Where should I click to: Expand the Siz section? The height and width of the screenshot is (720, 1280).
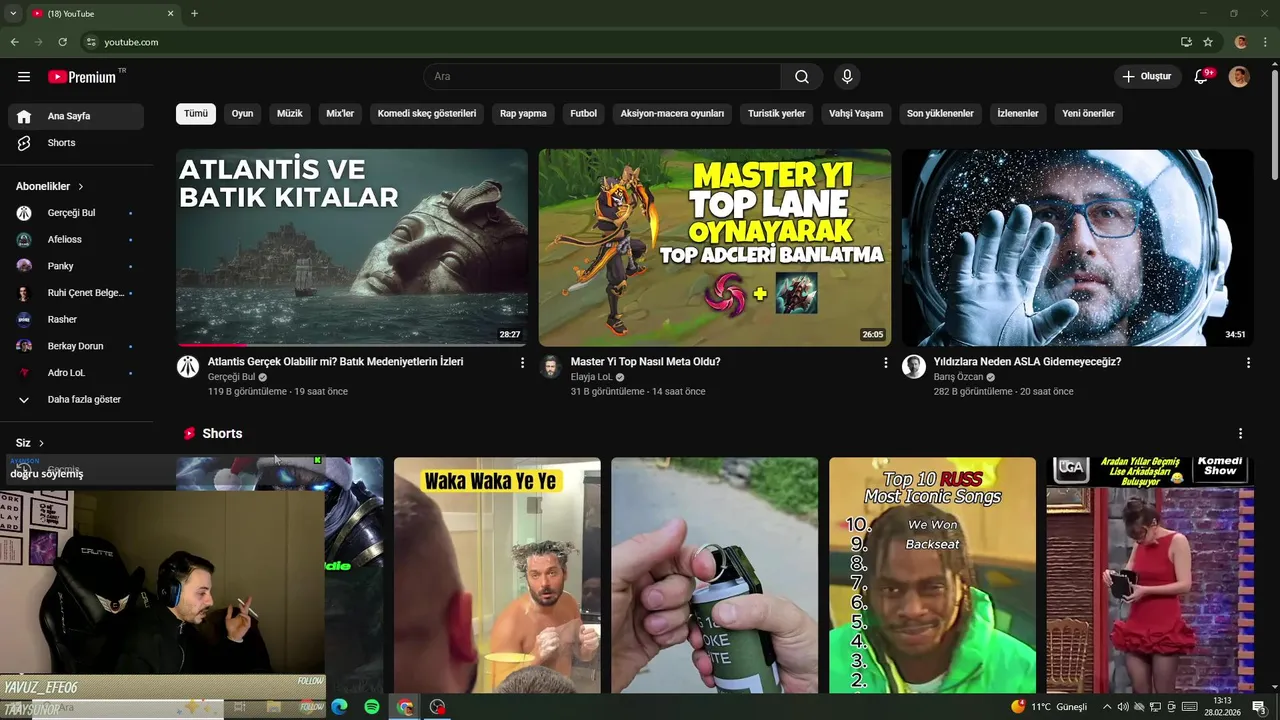pyautogui.click(x=30, y=443)
